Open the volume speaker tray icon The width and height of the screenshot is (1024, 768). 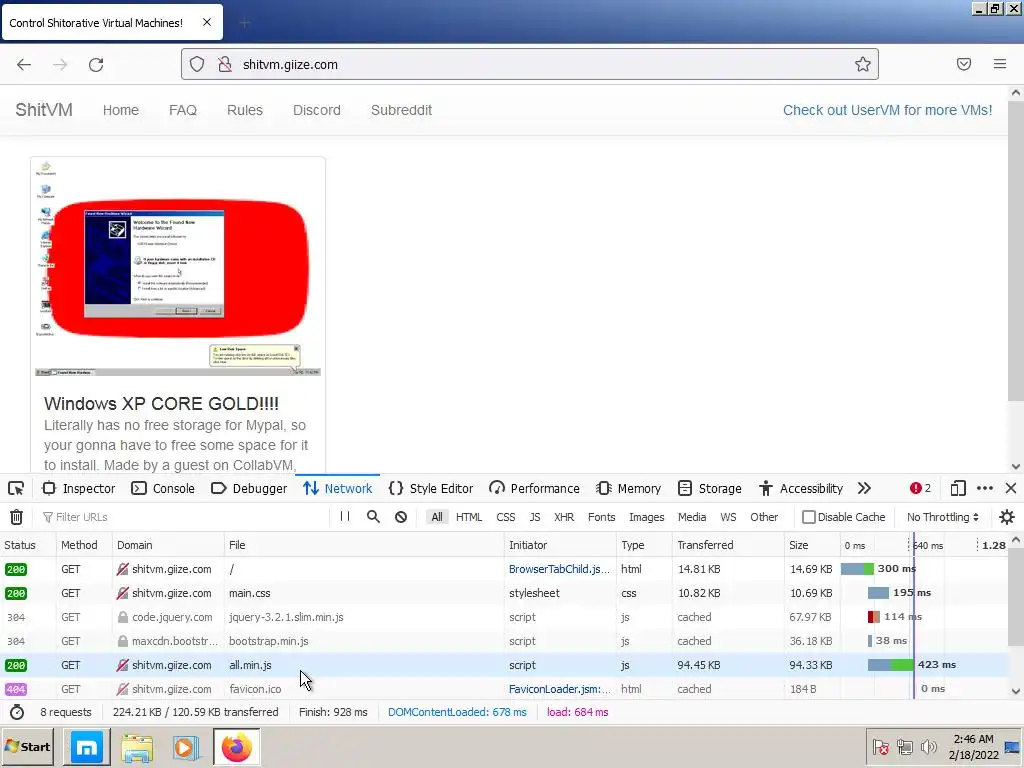coord(928,747)
